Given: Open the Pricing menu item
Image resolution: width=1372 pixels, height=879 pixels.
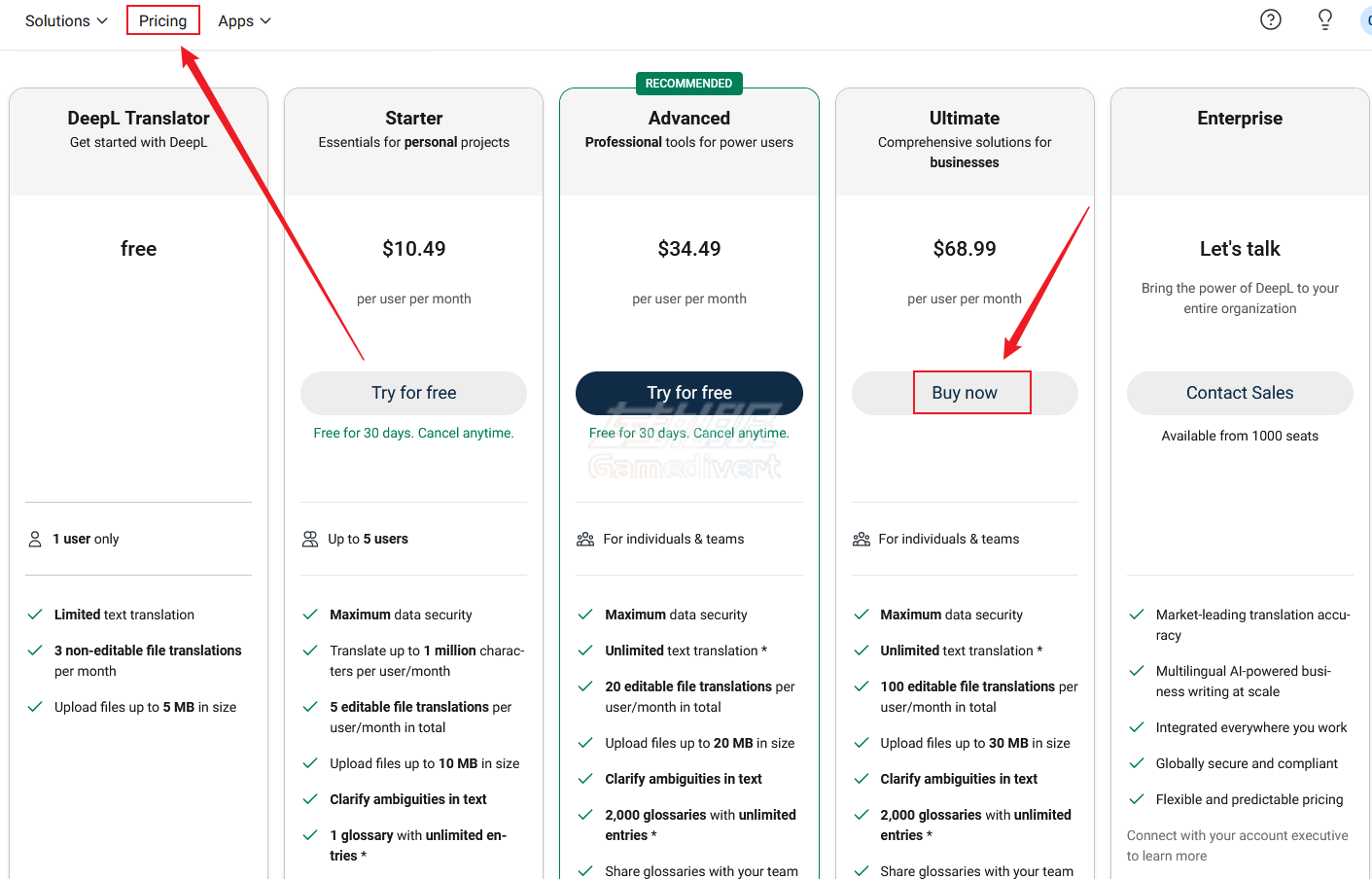Looking at the screenshot, I should [x=162, y=20].
